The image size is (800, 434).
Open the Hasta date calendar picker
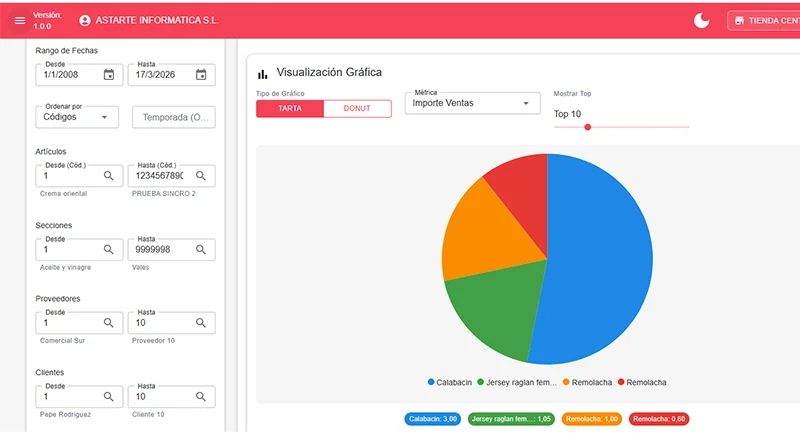[201, 74]
